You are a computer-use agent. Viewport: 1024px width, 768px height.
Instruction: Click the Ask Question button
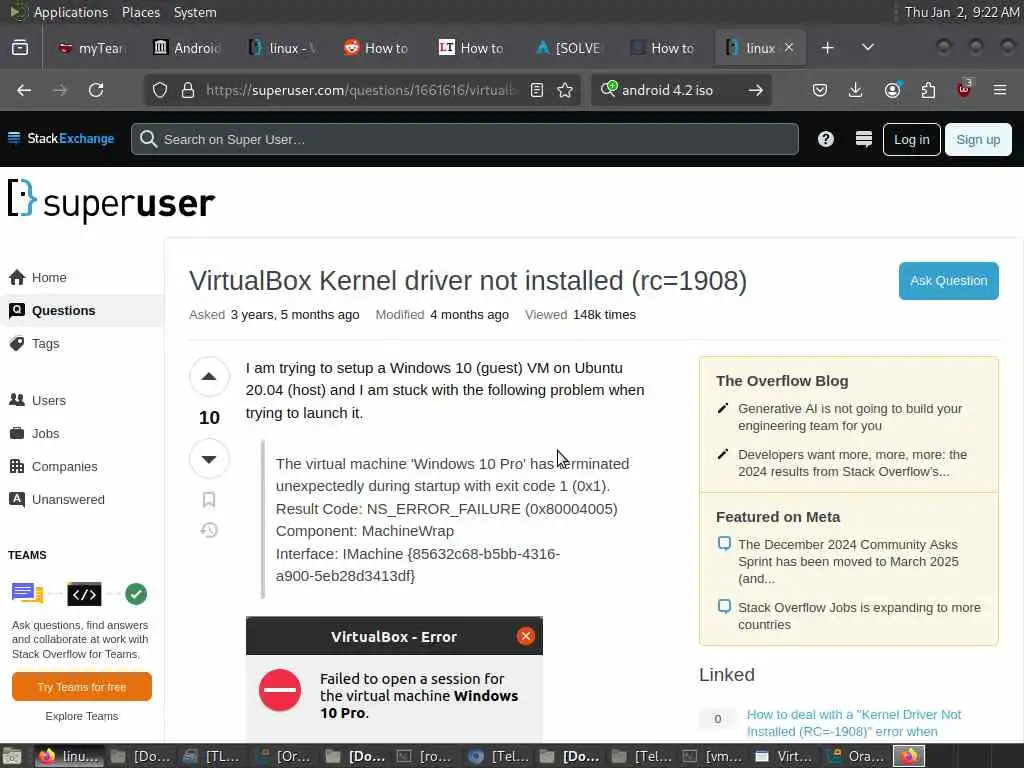pyautogui.click(x=948, y=281)
